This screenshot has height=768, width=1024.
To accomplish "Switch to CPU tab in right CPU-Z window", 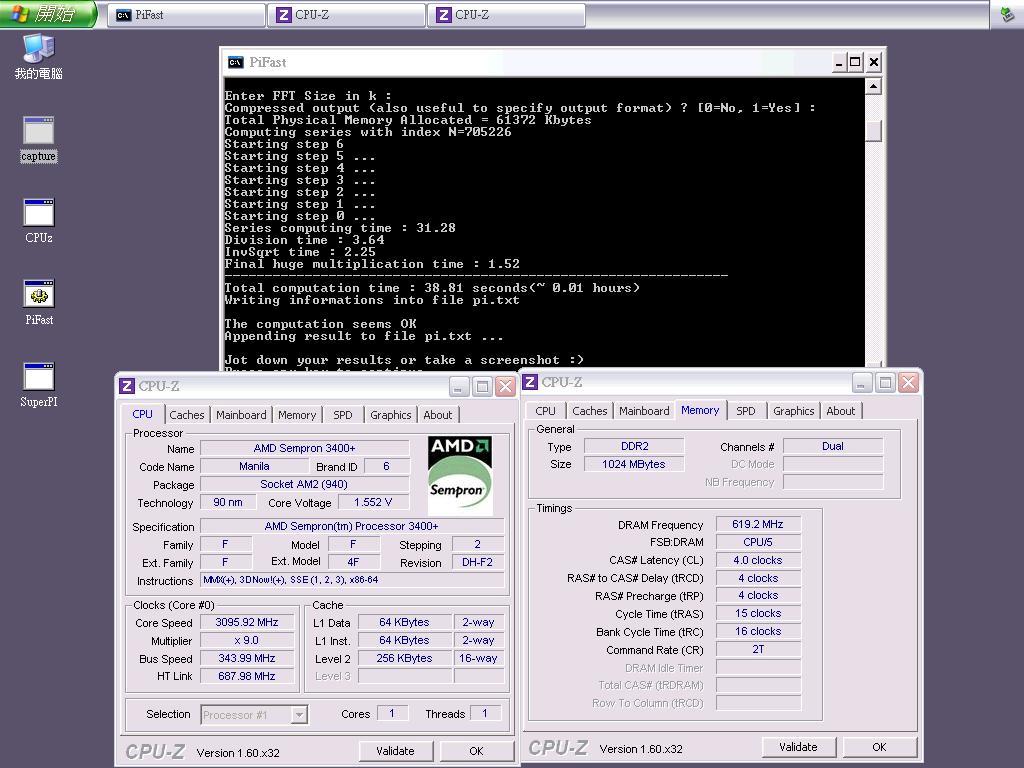I will [545, 411].
